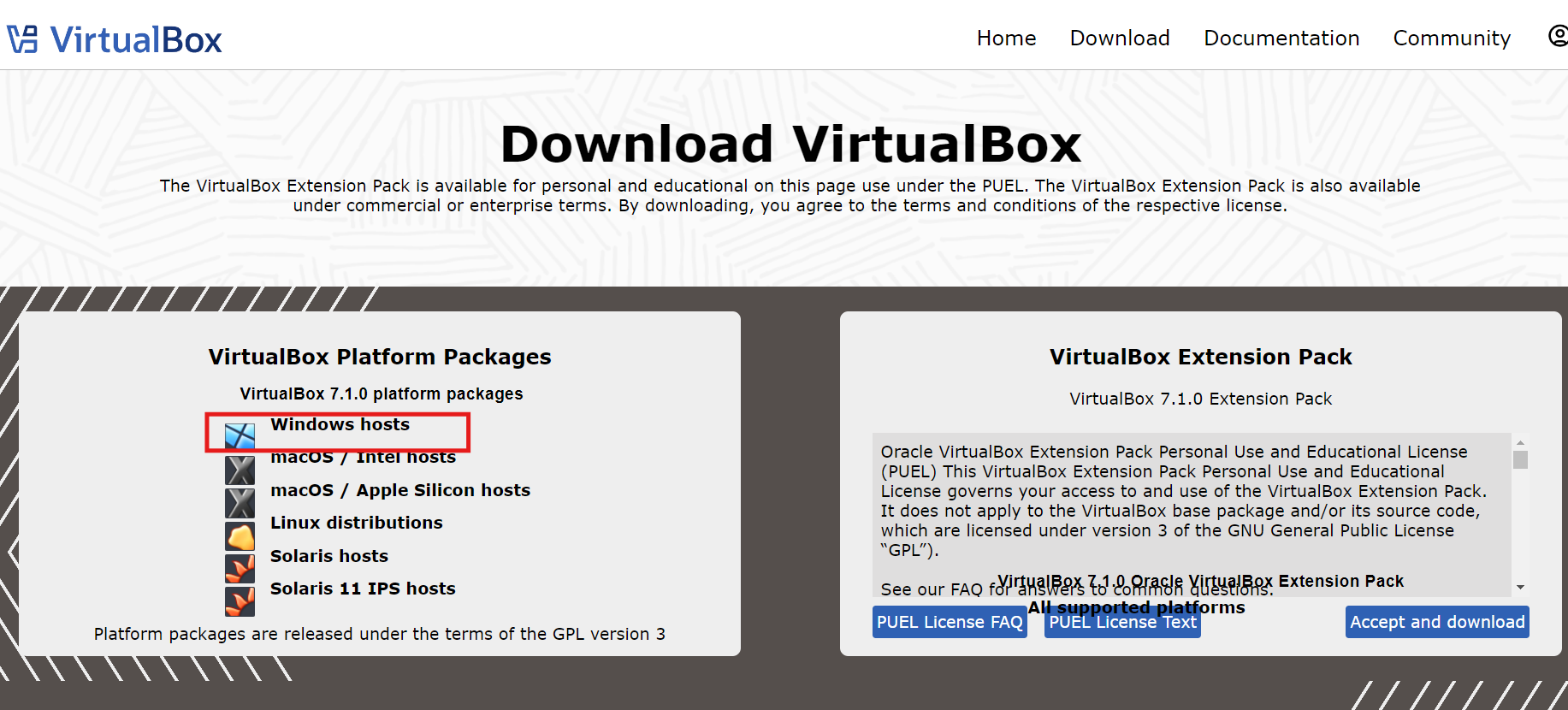The width and height of the screenshot is (1568, 710).
Task: Open the Community menu item
Action: pos(1452,38)
